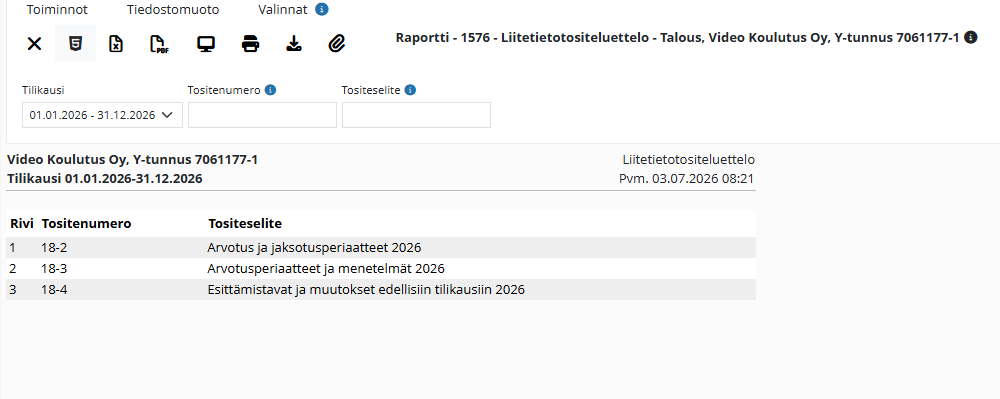The image size is (1000, 399).
Task: Export report with the Excel file icon
Action: (x=116, y=44)
